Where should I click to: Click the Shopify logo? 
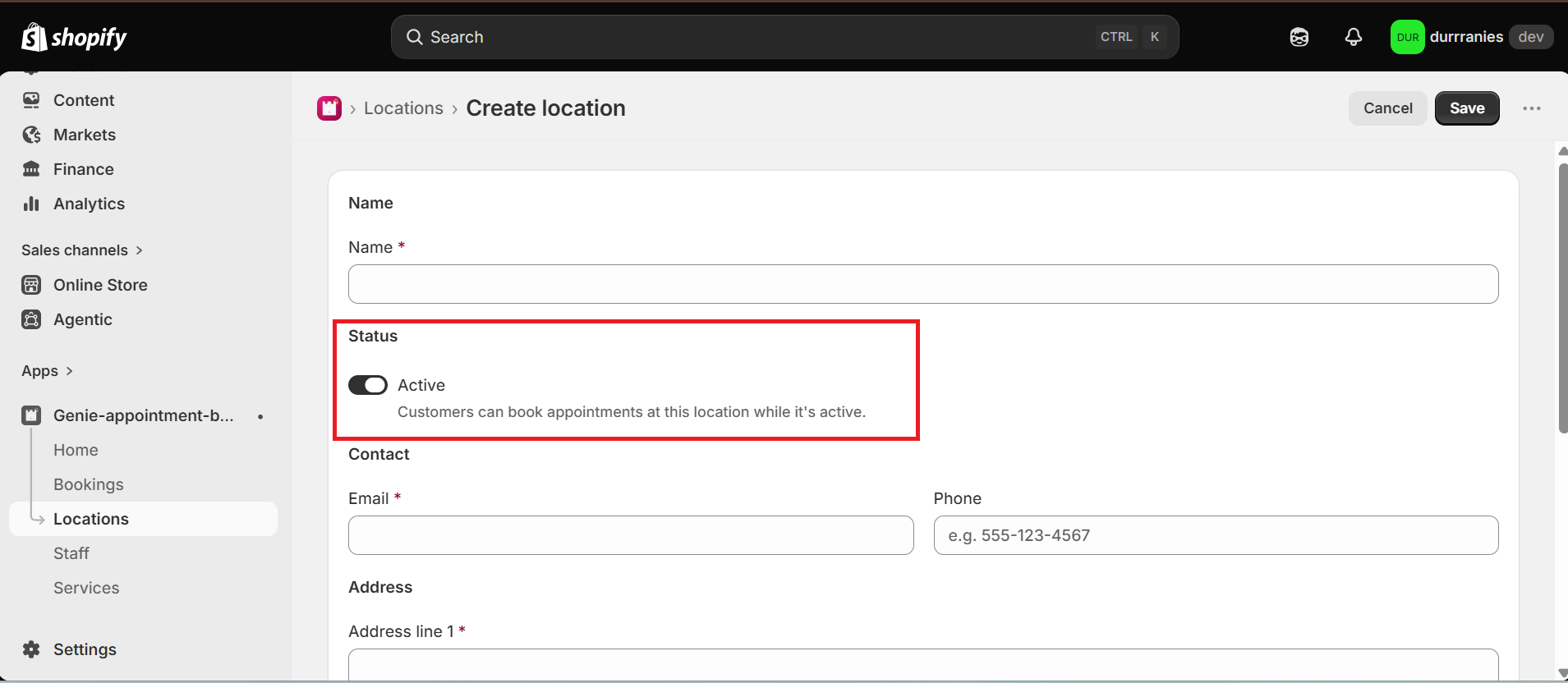pyautogui.click(x=74, y=37)
